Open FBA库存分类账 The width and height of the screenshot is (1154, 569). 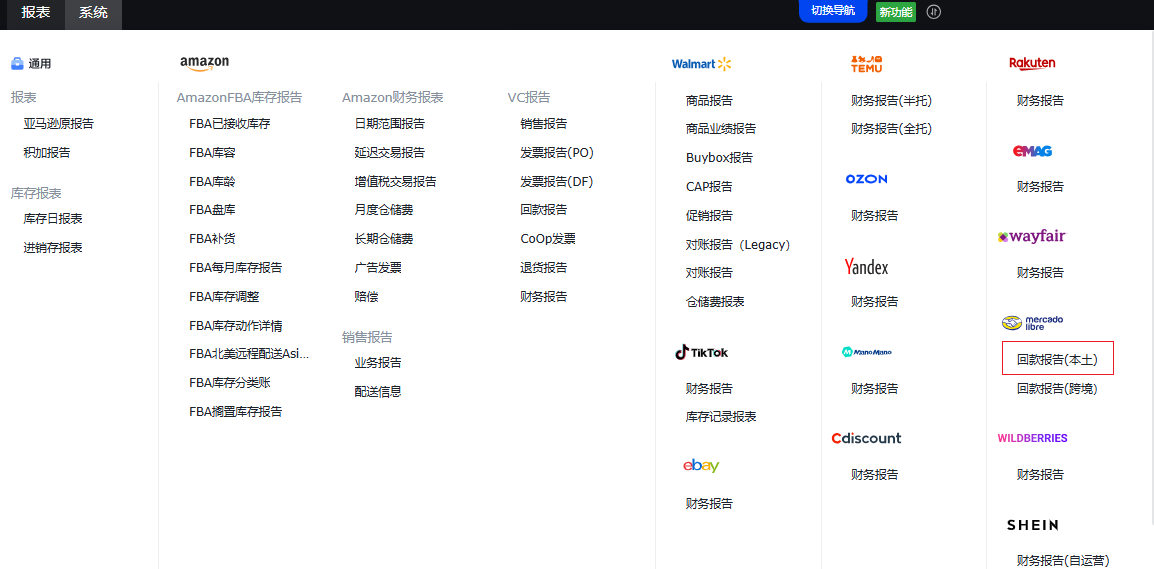(230, 383)
